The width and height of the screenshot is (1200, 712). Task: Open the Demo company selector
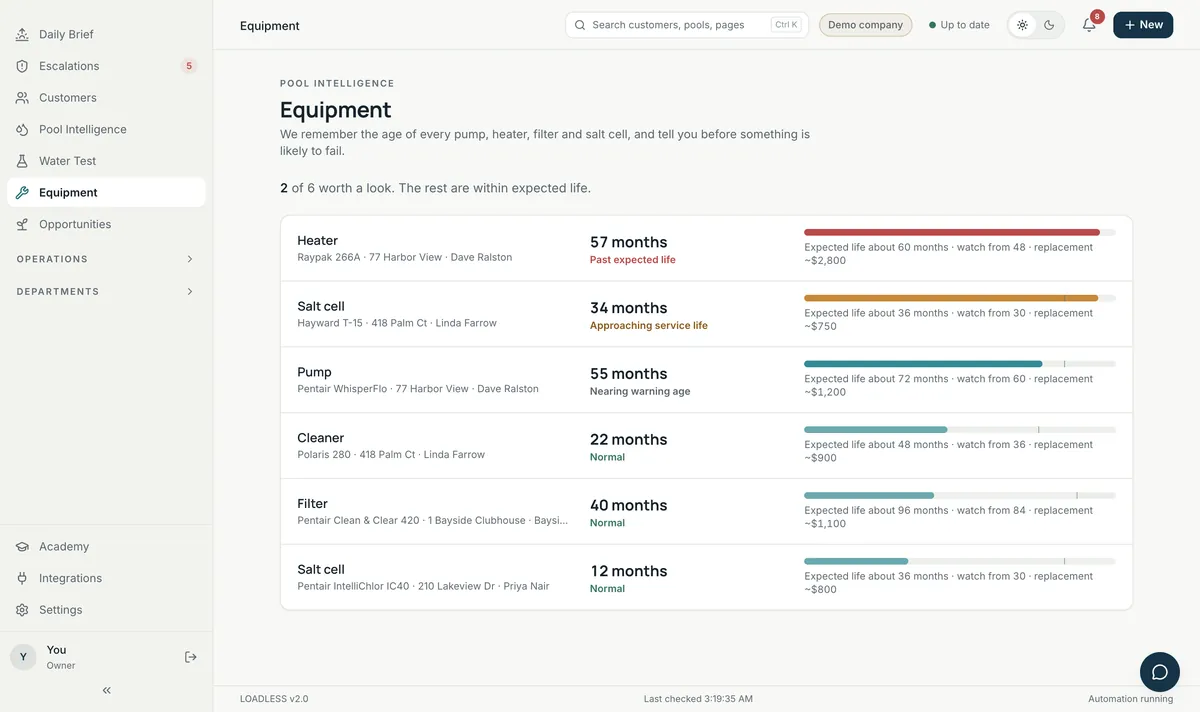point(865,25)
